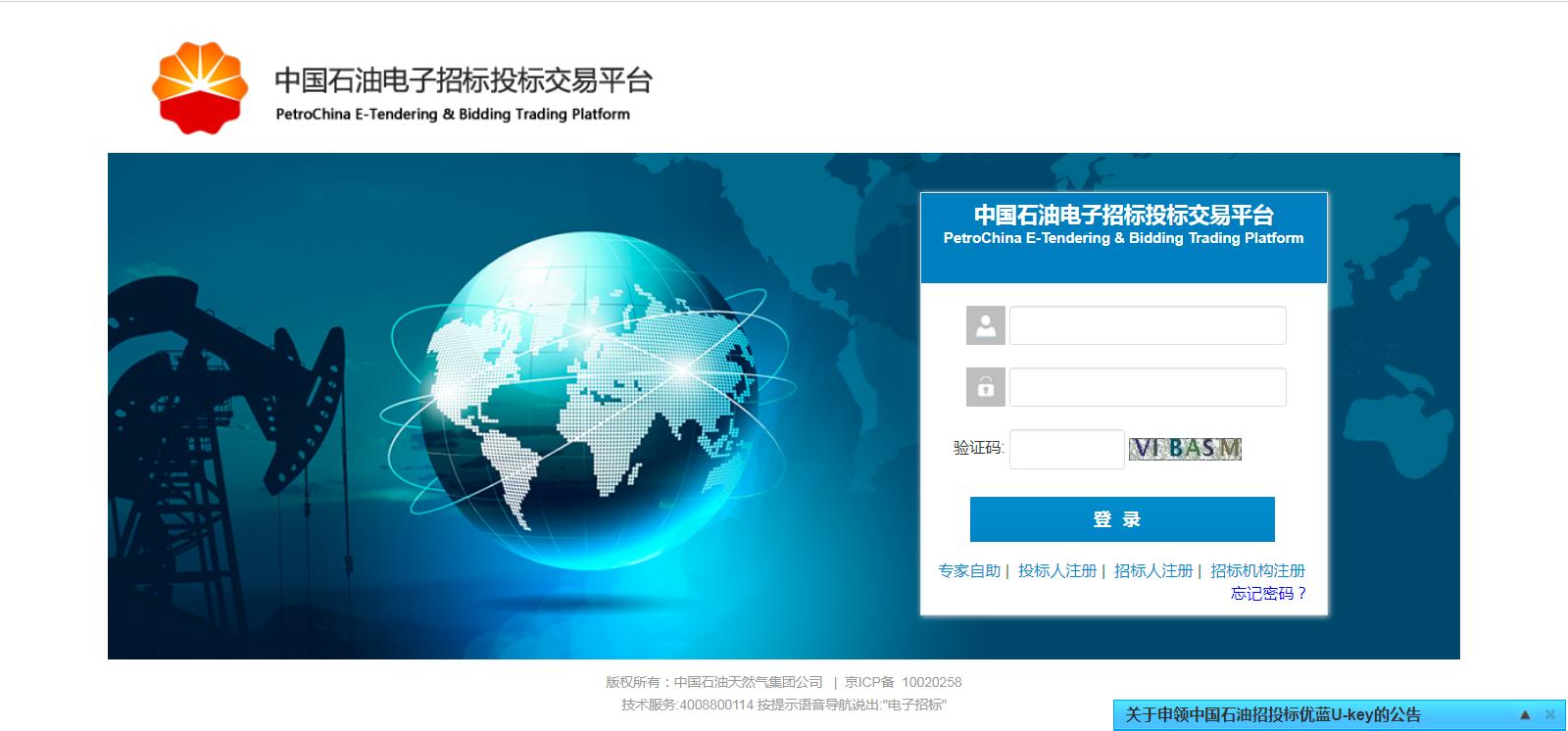
Task: Expand the U-key announcement with the up arrow
Action: click(x=1525, y=715)
